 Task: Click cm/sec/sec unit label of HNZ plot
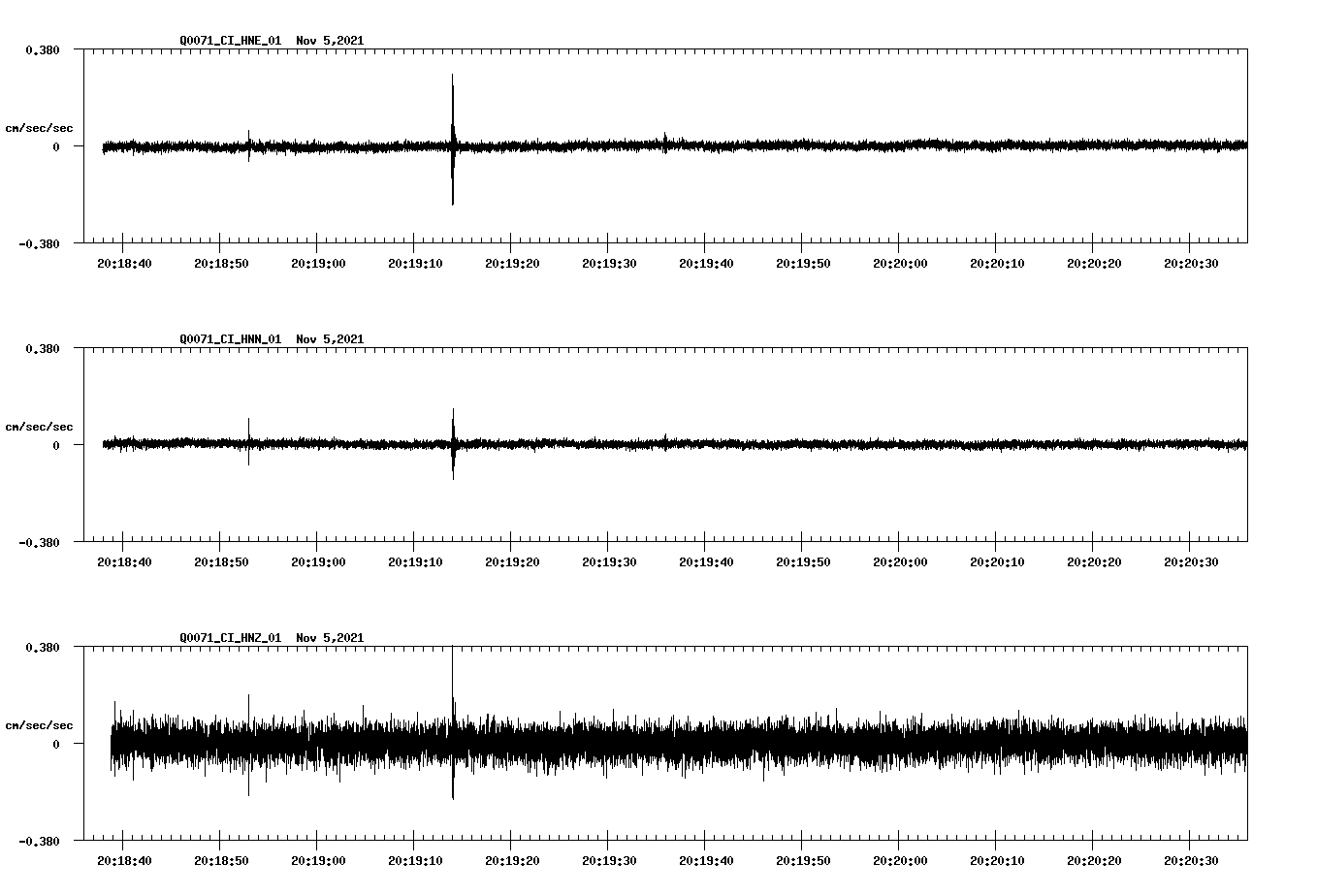click(x=39, y=725)
